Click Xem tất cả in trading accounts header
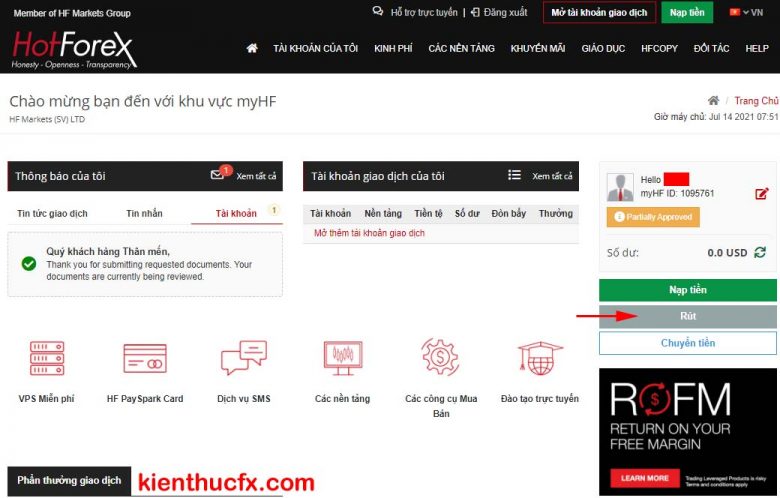Screen dimensions: 780x498 pyautogui.click(x=552, y=176)
